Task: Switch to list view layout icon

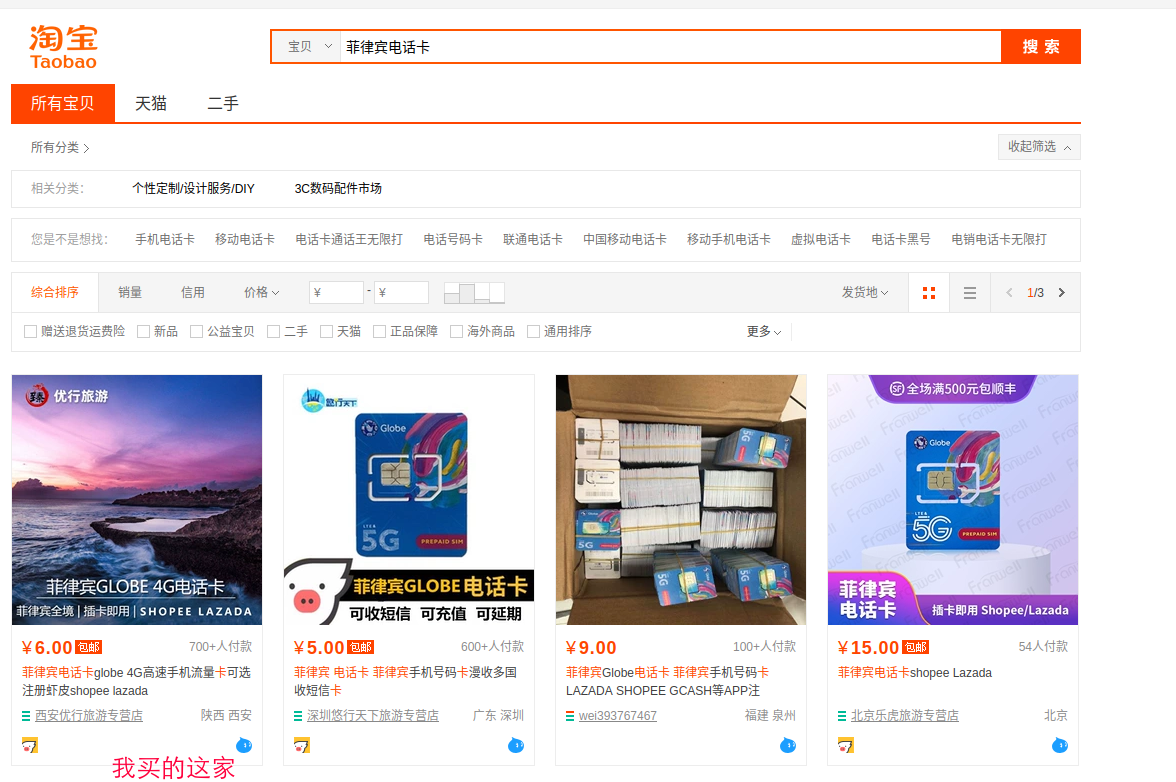Action: pos(970,292)
